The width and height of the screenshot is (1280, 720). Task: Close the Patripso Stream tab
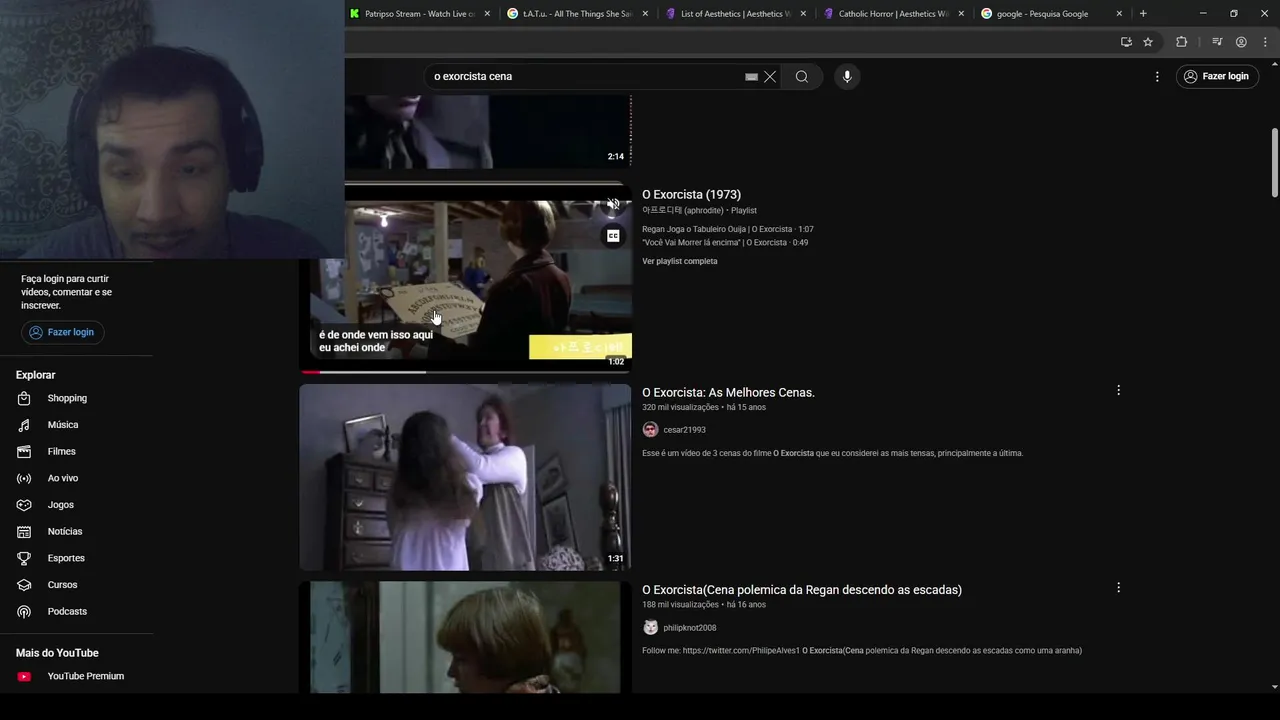click(487, 14)
